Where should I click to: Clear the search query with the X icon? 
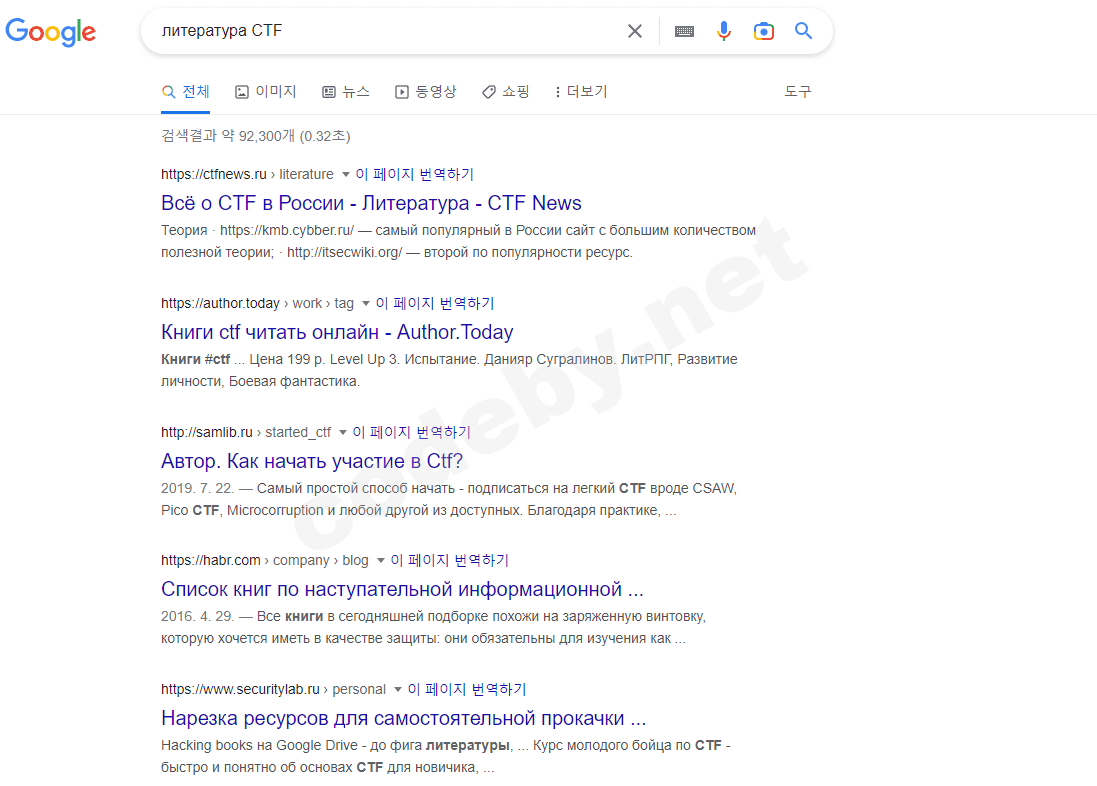[635, 31]
